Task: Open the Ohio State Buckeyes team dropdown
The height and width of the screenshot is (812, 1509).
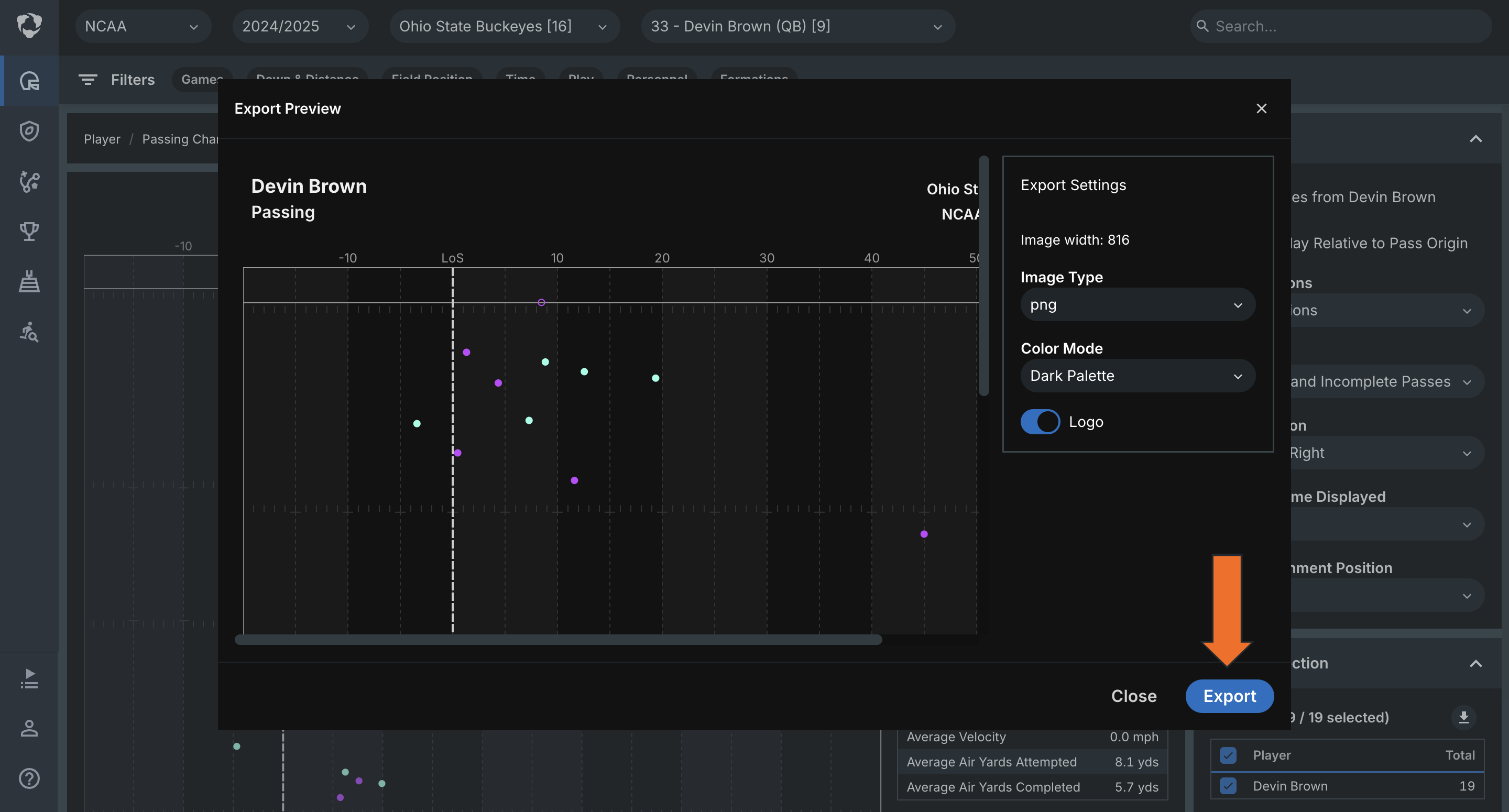Action: pos(505,26)
